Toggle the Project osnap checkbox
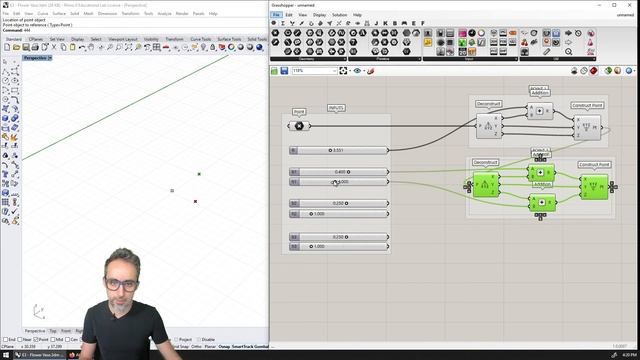The width and height of the screenshot is (640, 360). pyautogui.click(x=176, y=340)
